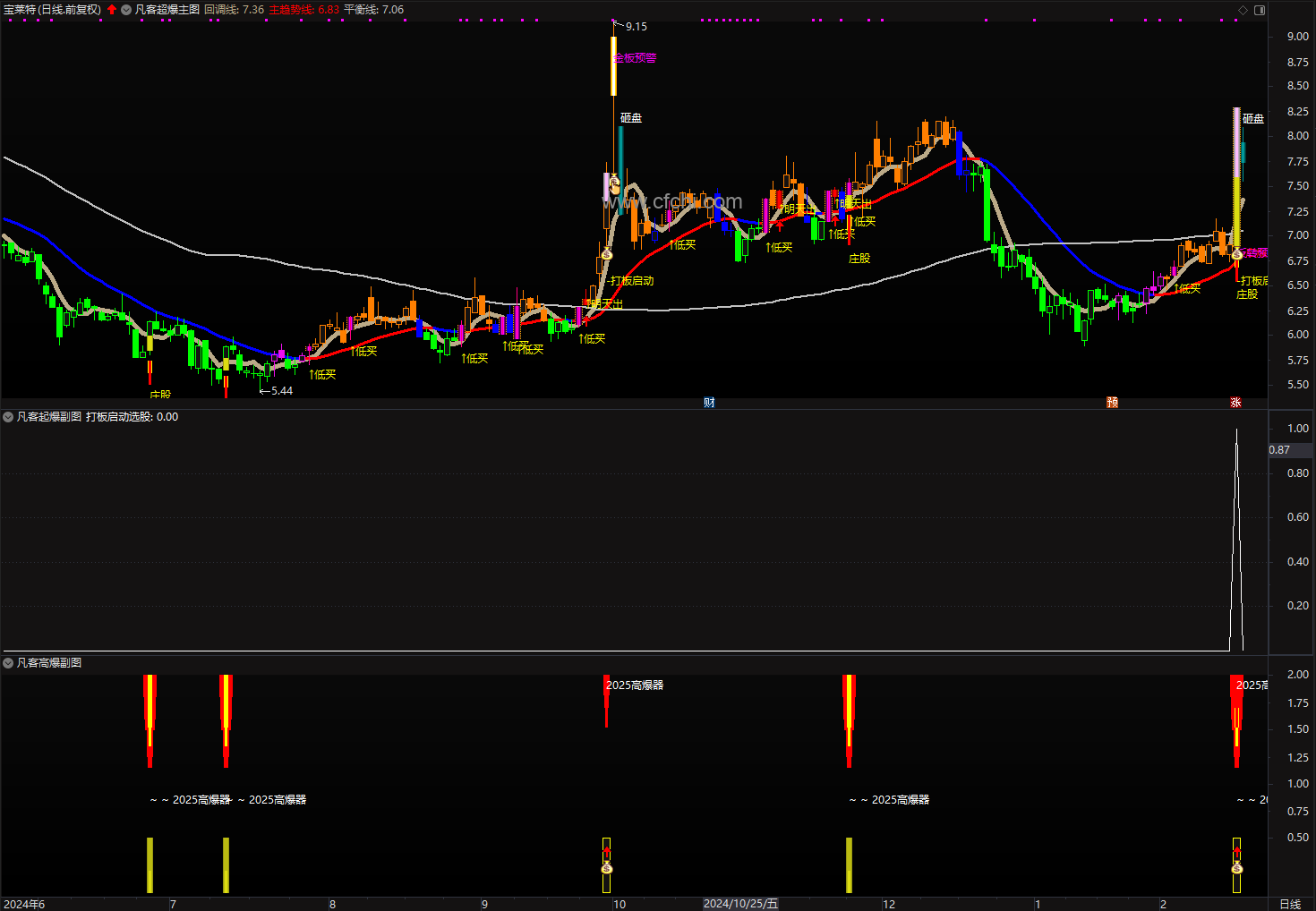Click the orange 预 forecast marker
Screen dimensions: 1316x911
click(x=1112, y=403)
